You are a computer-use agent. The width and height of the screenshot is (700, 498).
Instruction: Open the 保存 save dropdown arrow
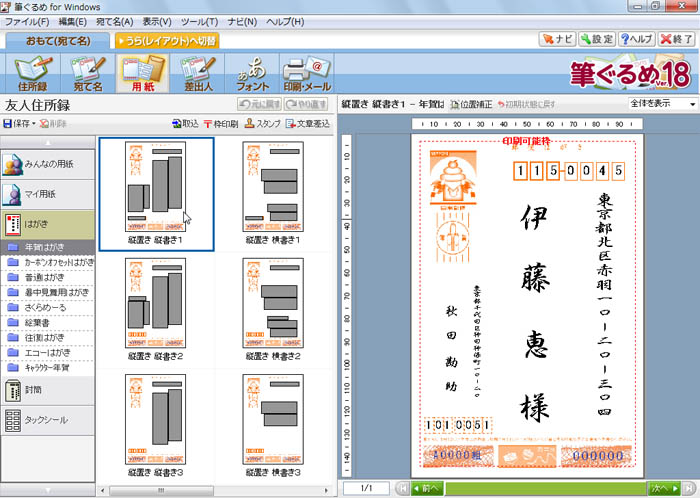coord(34,124)
